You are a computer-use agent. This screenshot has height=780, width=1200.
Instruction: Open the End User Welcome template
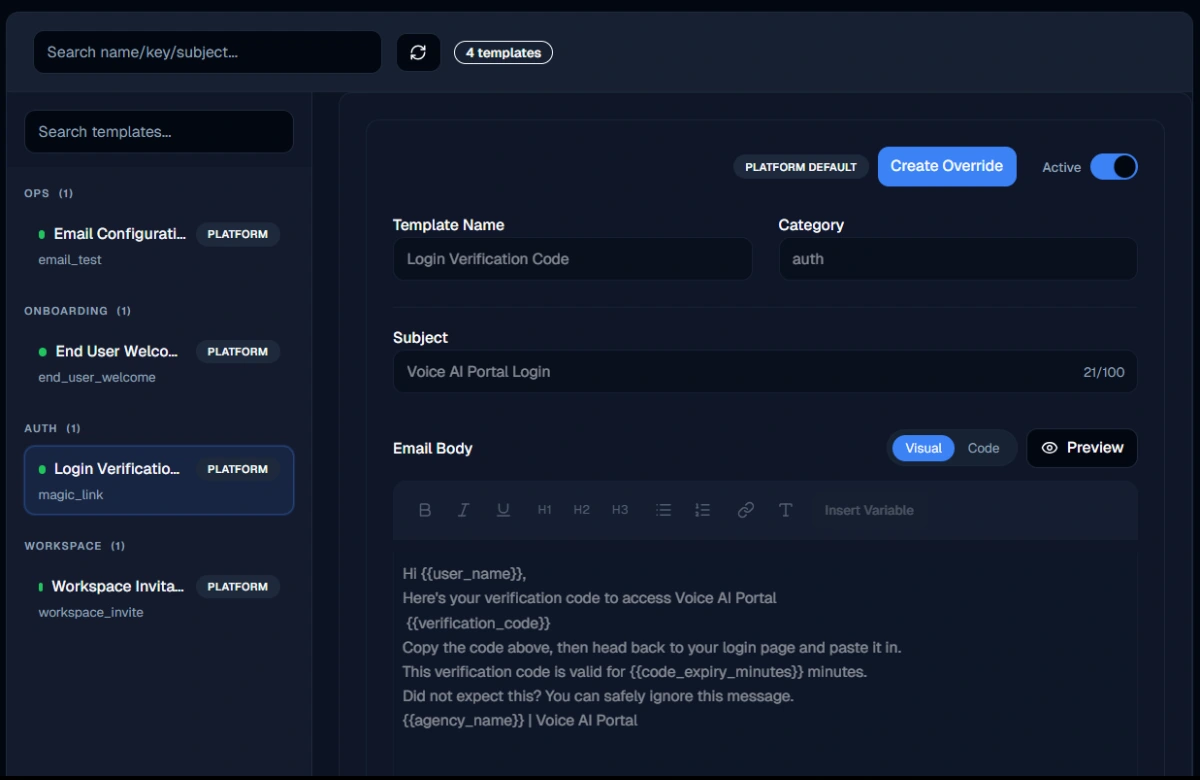click(x=159, y=363)
